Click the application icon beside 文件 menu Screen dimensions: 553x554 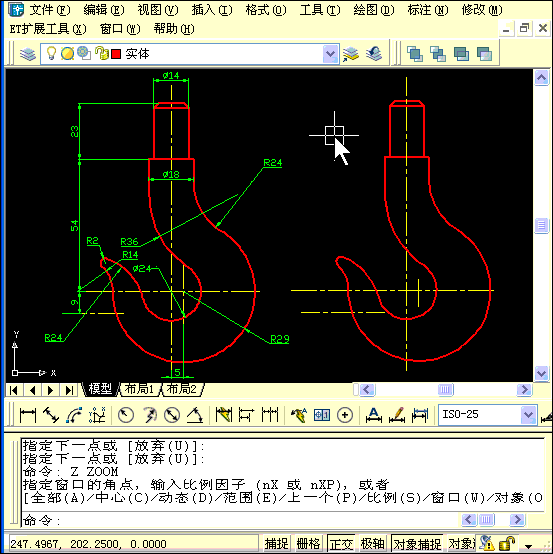pyautogui.click(x=16, y=10)
